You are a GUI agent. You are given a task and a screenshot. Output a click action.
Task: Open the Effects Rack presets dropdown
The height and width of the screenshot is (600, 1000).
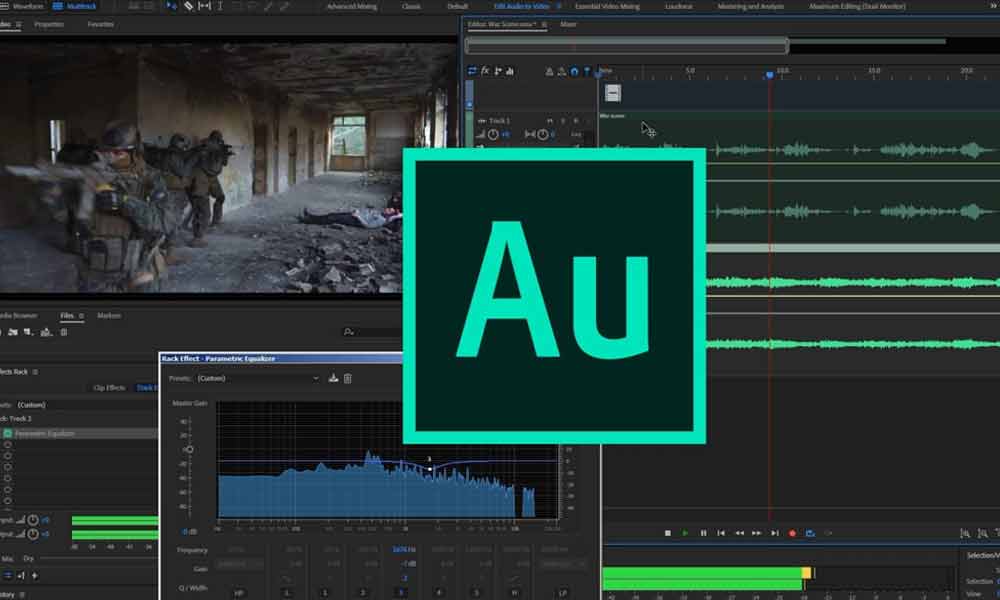tap(80, 404)
